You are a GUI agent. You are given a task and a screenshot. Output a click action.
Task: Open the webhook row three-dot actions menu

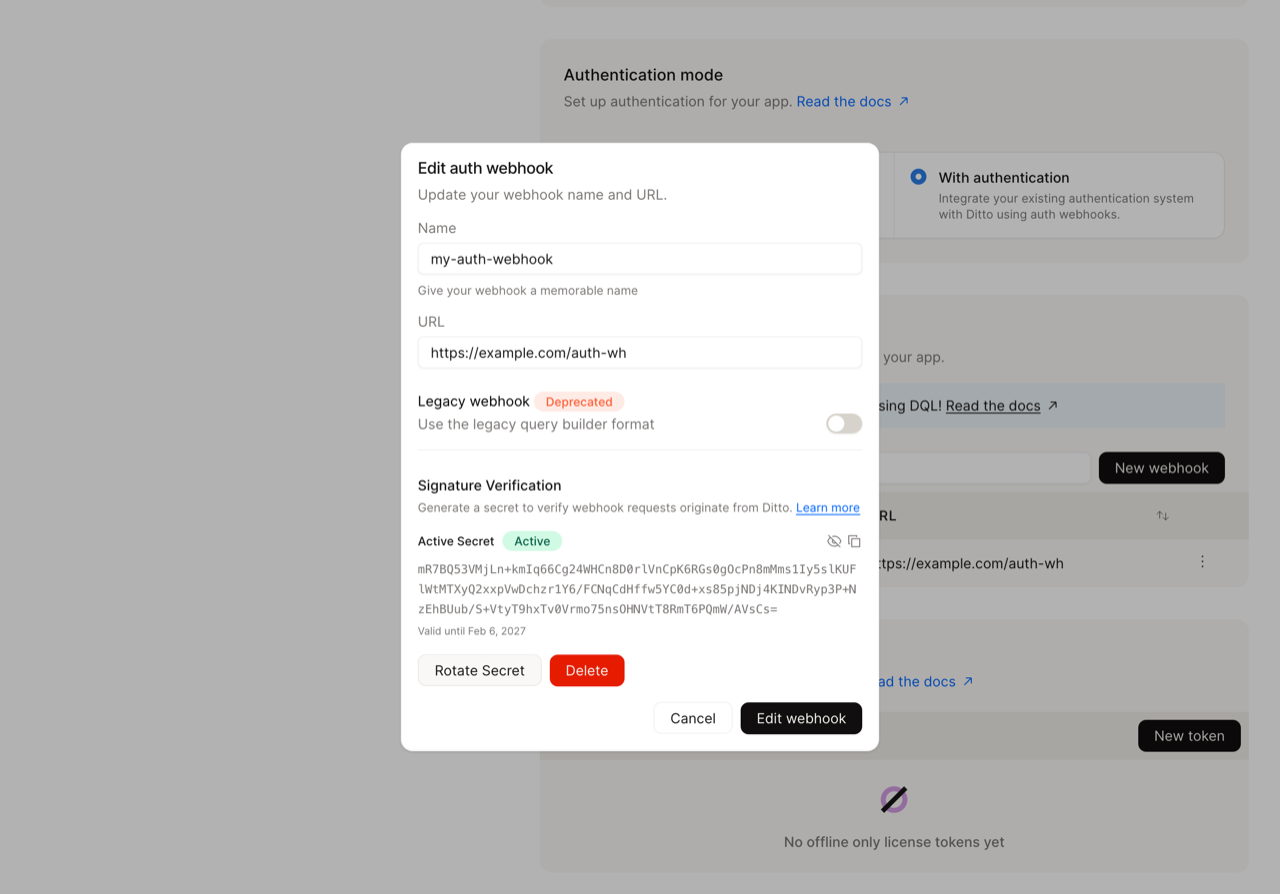1202,561
